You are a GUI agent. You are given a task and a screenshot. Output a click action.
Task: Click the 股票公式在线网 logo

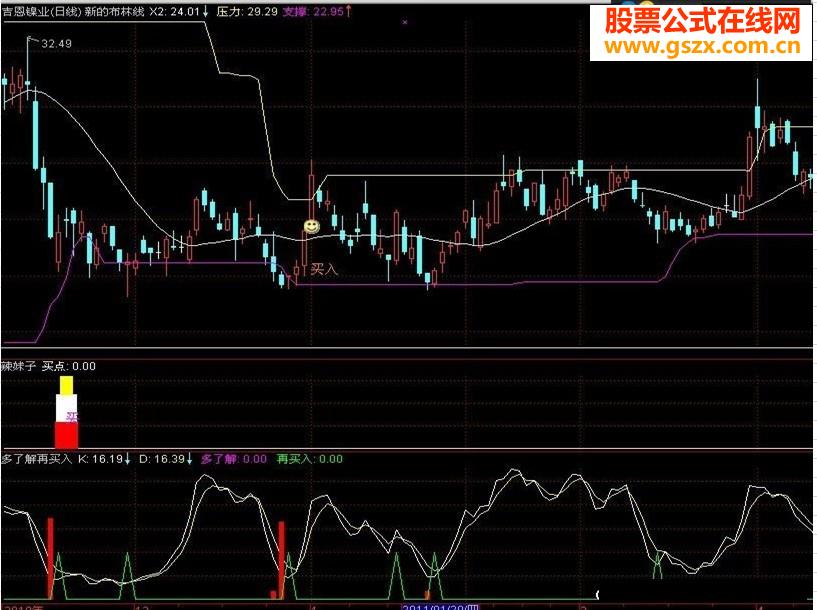point(701,20)
